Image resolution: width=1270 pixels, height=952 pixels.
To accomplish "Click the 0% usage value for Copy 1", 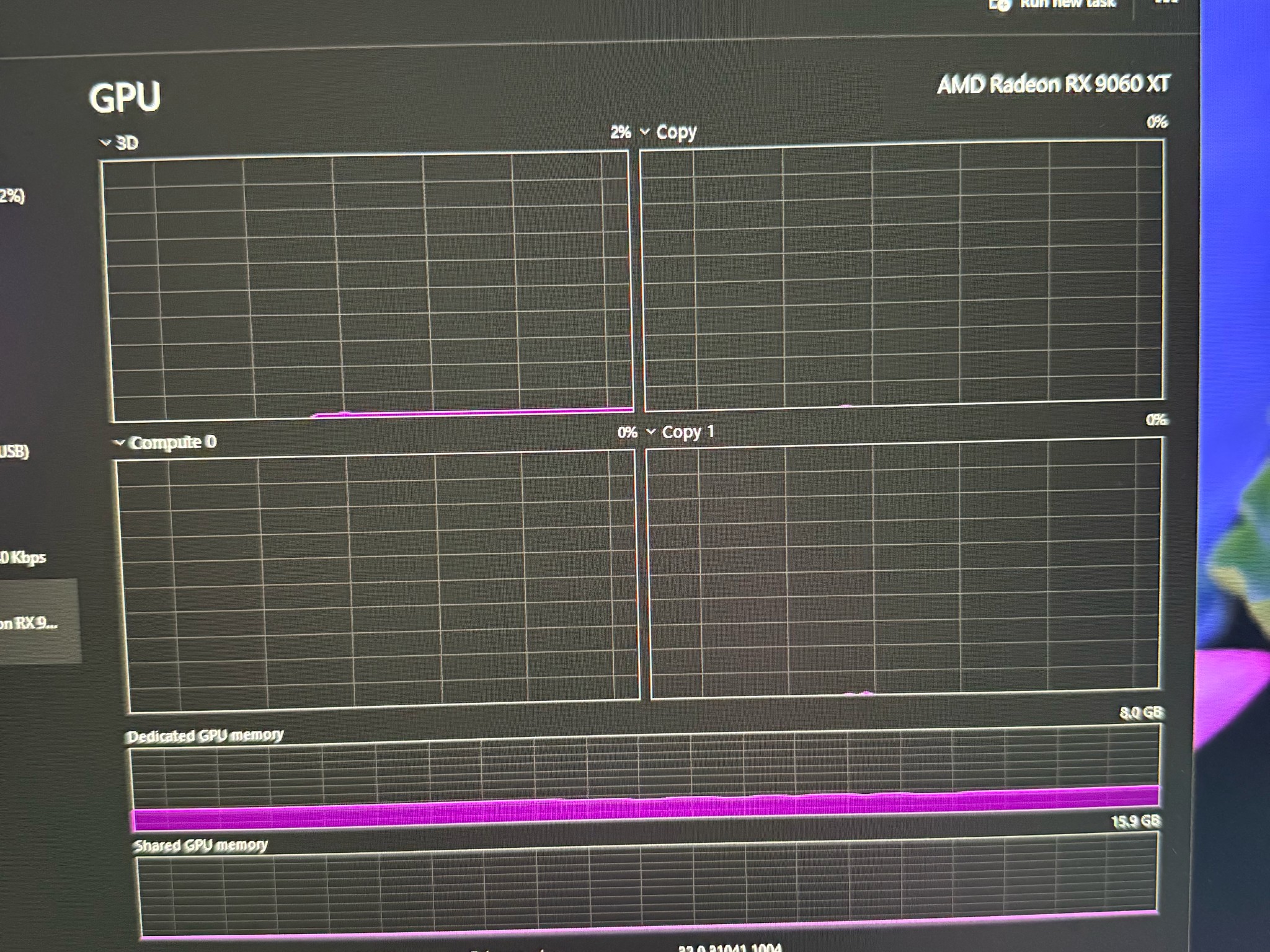I will click(x=1157, y=420).
